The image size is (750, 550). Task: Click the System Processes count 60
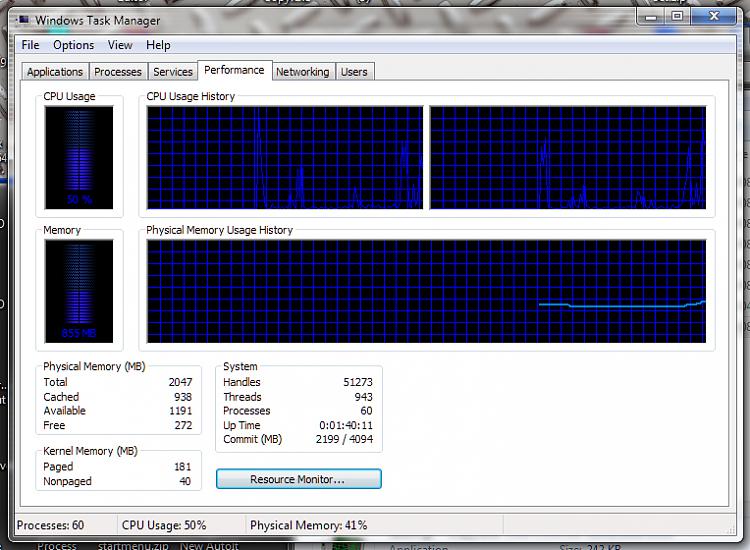pos(366,411)
